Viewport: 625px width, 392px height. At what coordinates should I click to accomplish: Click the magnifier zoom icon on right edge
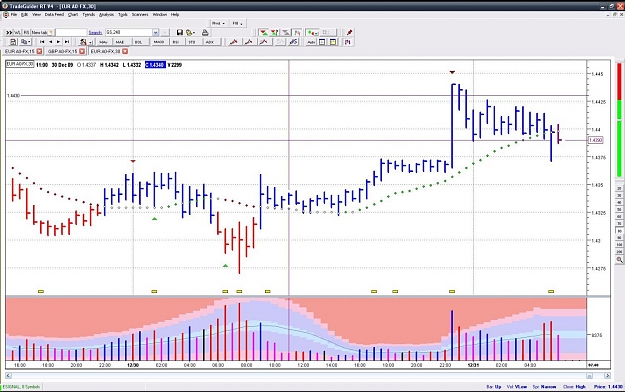click(619, 260)
